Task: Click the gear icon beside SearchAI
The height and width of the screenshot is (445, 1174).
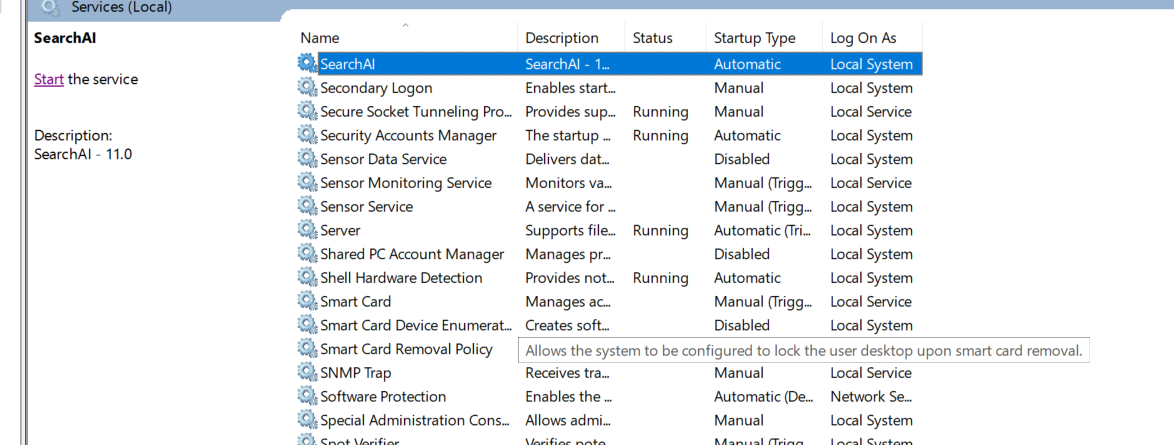Action: pyautogui.click(x=308, y=64)
